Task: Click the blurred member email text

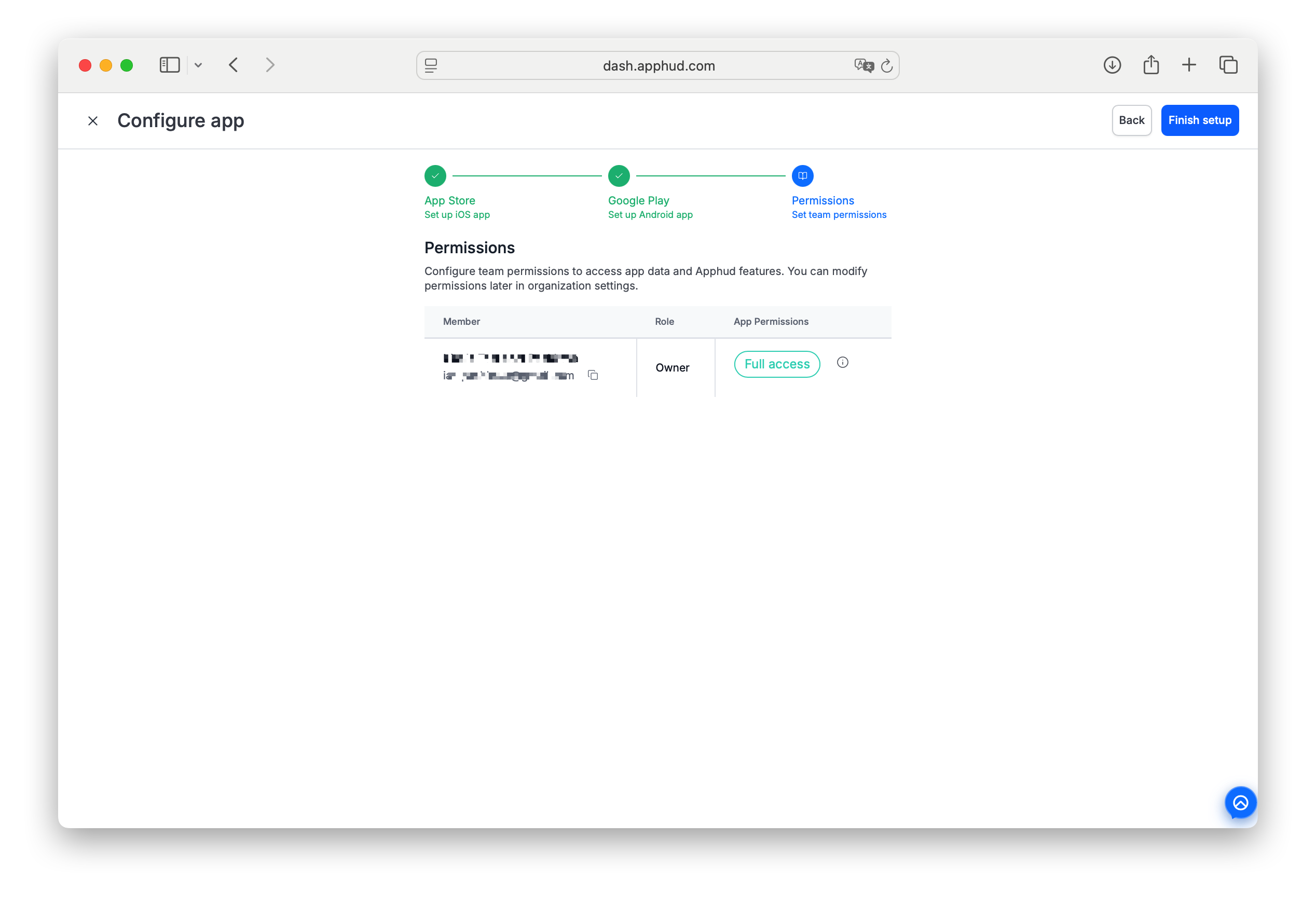Action: click(x=508, y=376)
